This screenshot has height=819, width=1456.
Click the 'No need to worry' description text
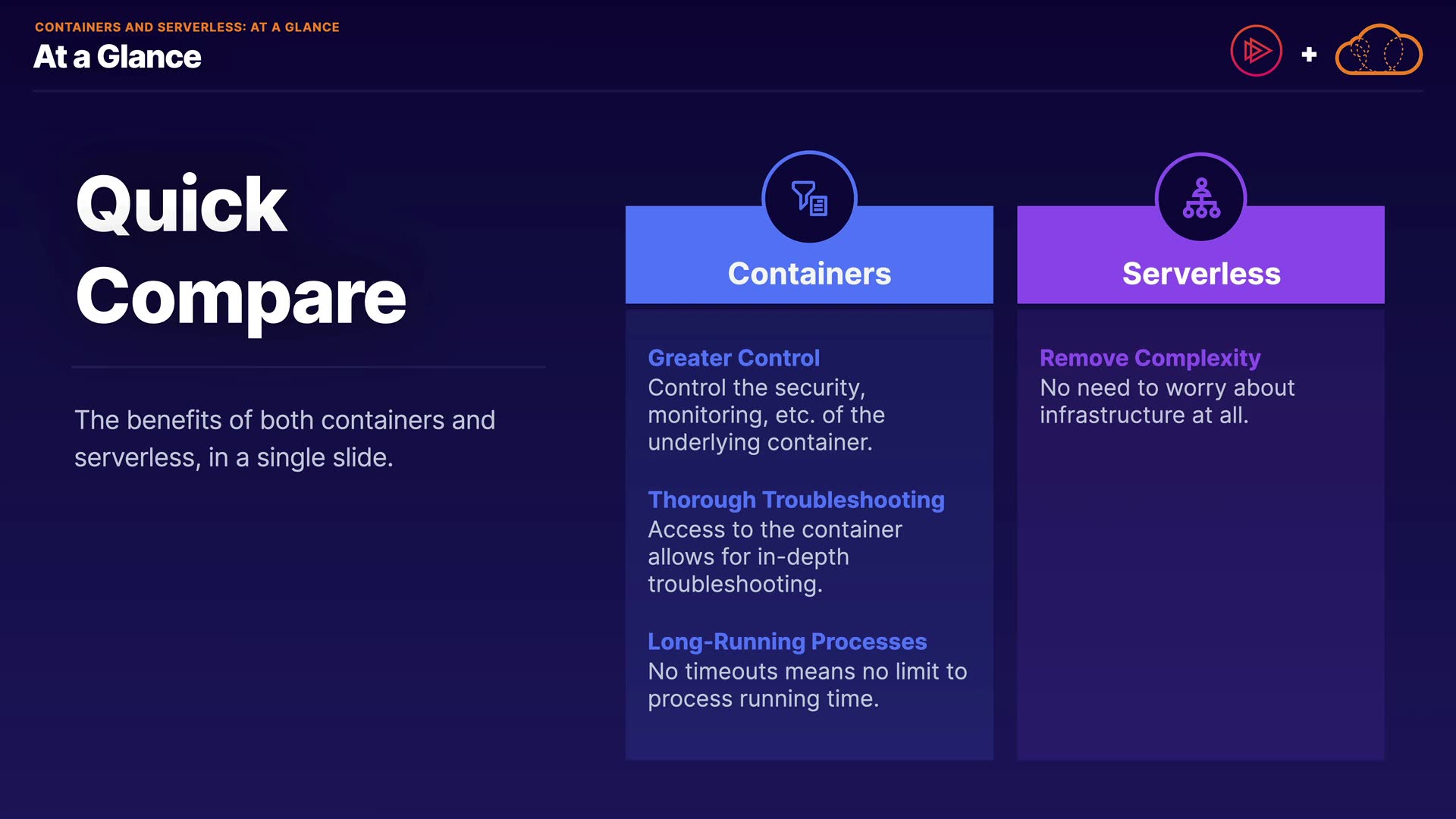(x=1166, y=401)
